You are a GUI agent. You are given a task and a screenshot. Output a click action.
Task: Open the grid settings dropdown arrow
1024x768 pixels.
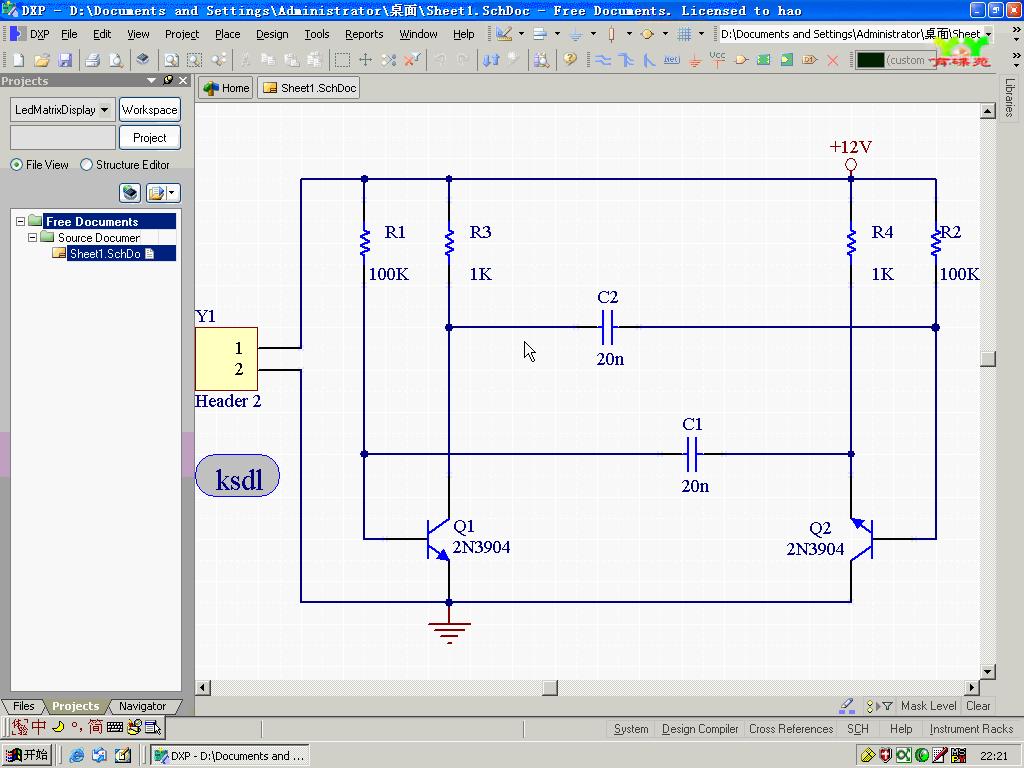(701, 34)
